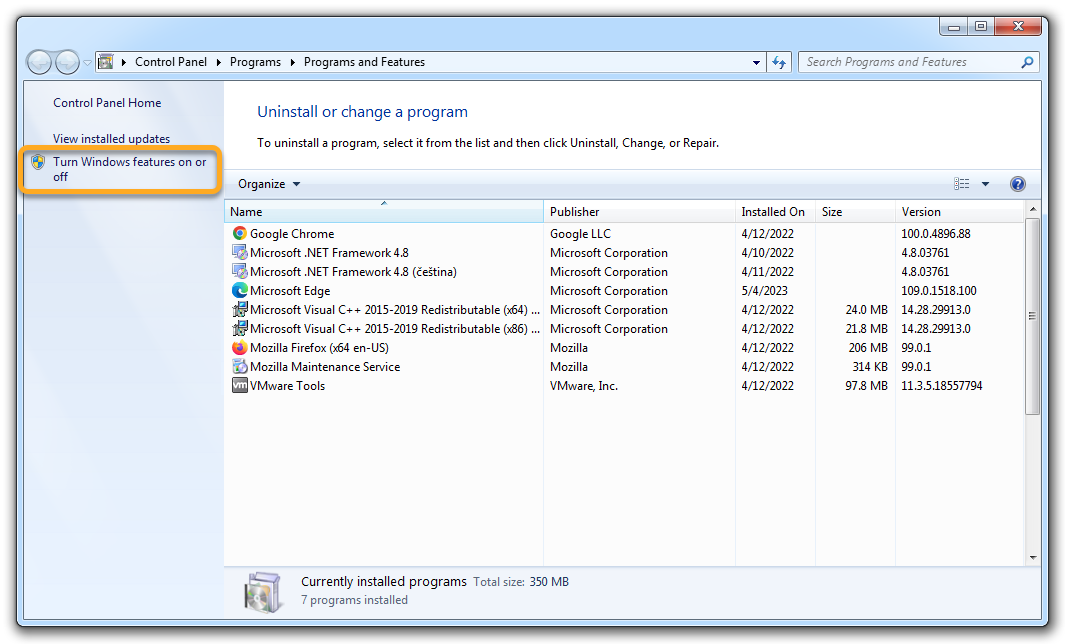The image size is (1065, 644).
Task: Click the Mozilla Maintenance Service icon
Action: pyautogui.click(x=240, y=367)
